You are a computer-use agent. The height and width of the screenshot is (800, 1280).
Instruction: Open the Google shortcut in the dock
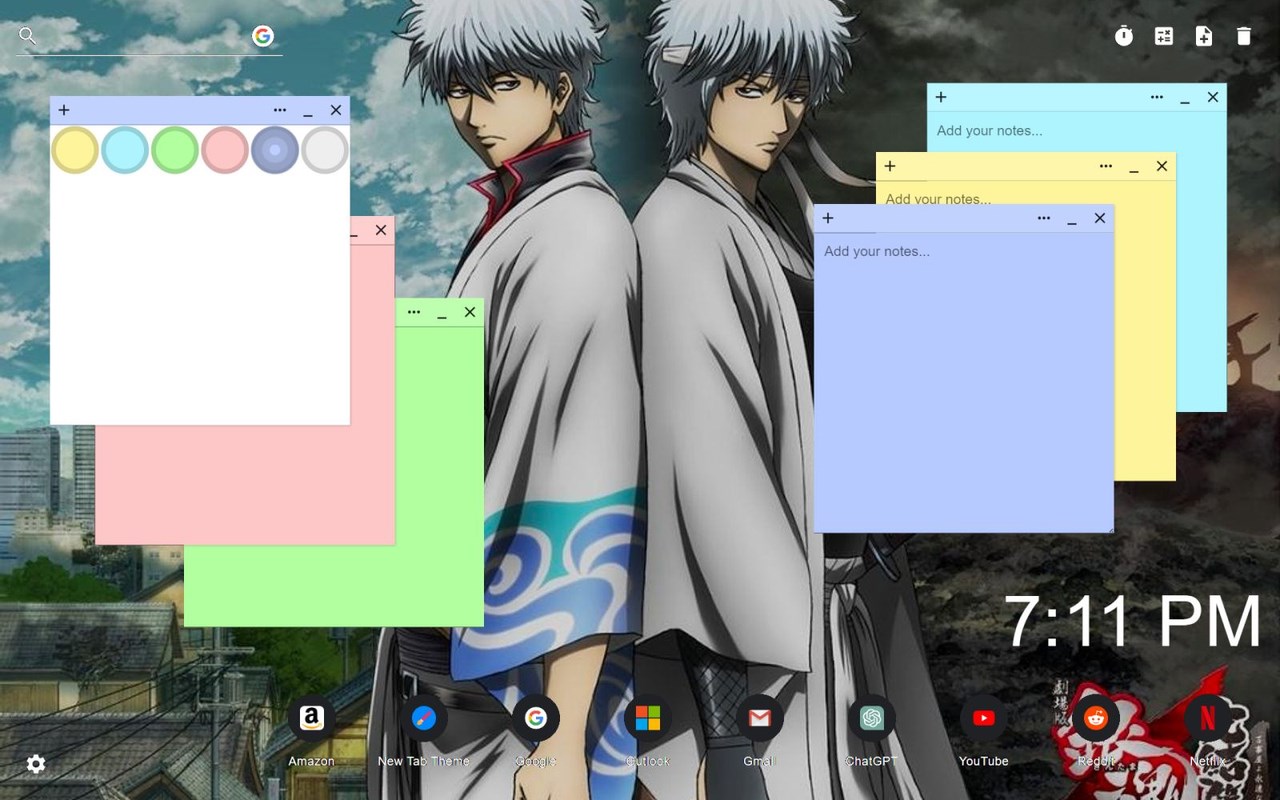click(536, 718)
